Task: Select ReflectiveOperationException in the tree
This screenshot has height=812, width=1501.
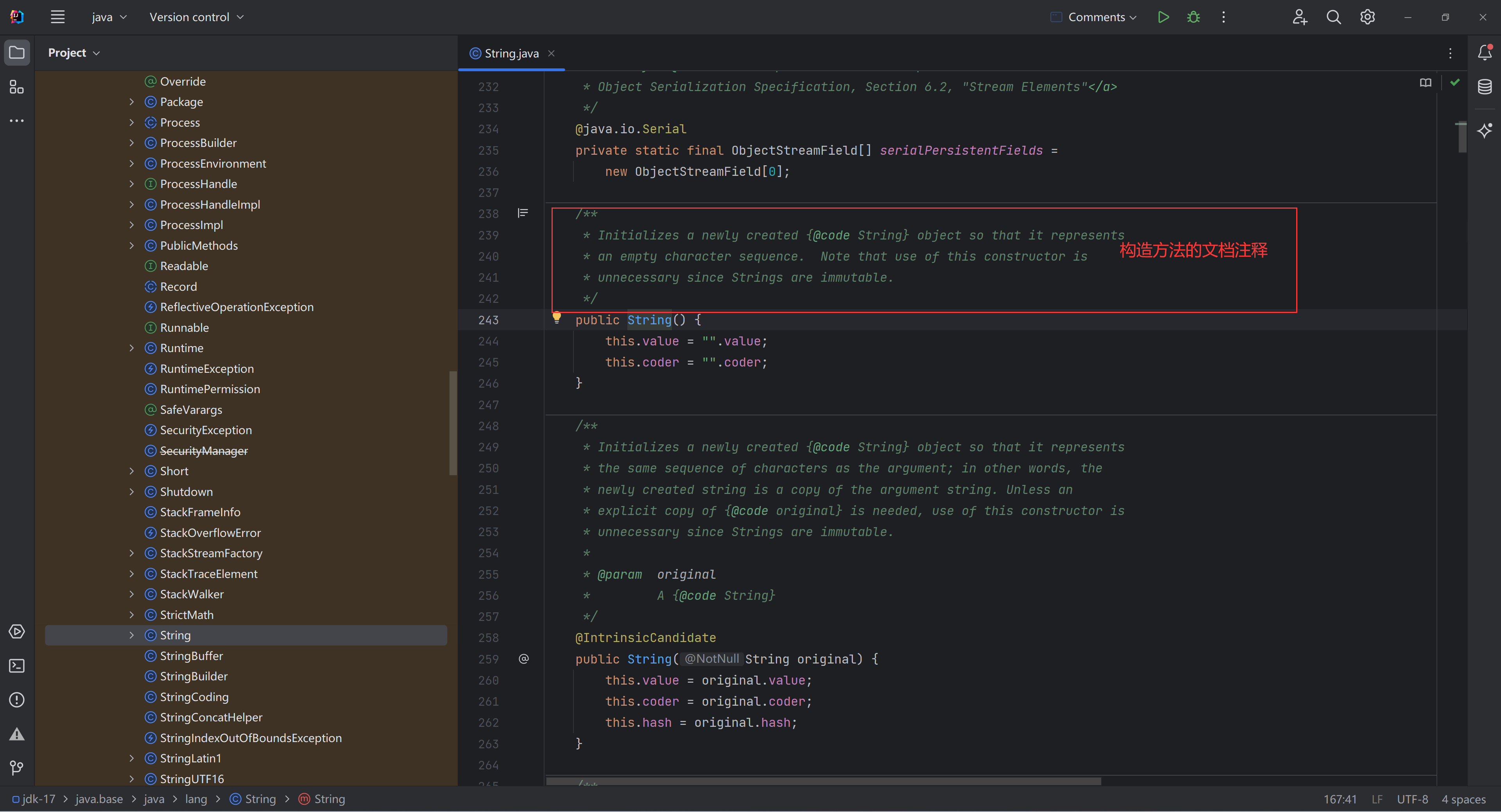Action: pos(236,307)
